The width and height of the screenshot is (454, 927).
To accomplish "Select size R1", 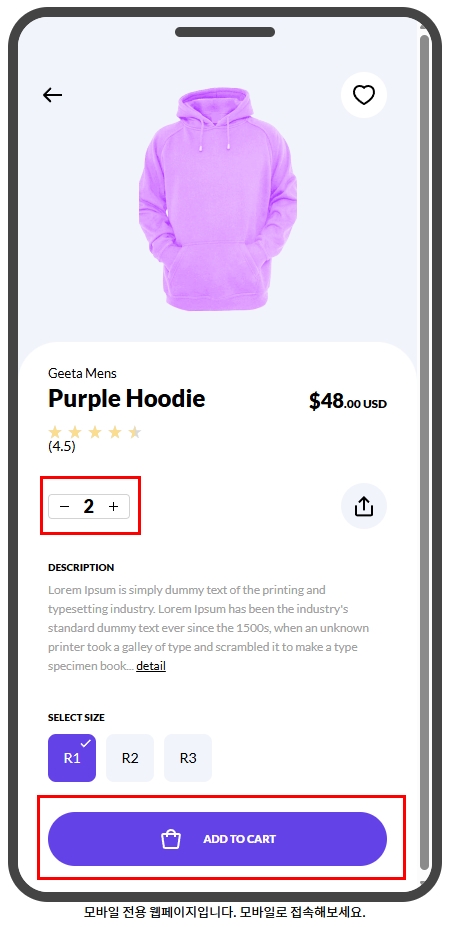I will coord(72,758).
